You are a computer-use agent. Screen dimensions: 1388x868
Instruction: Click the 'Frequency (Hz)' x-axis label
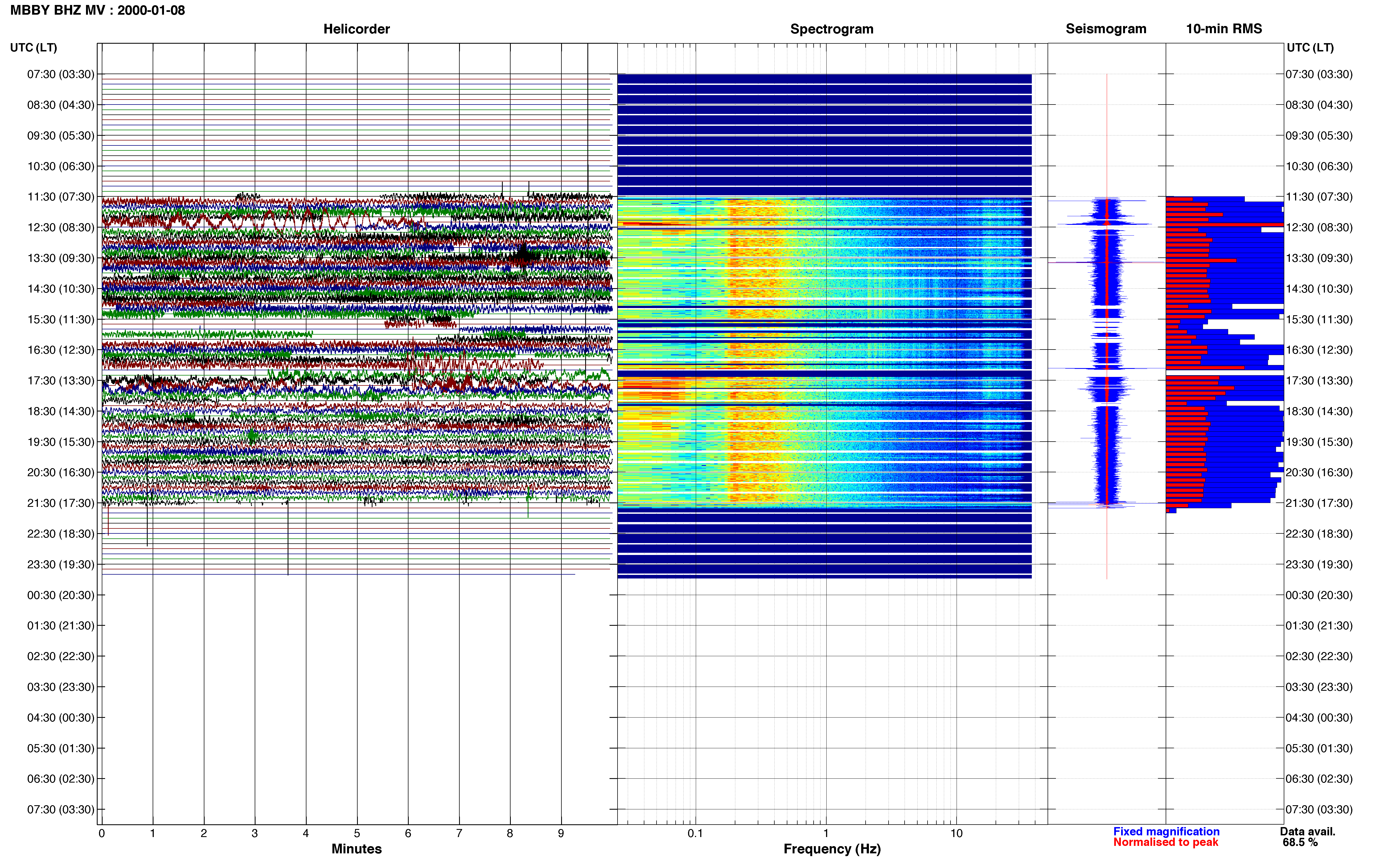click(832, 849)
